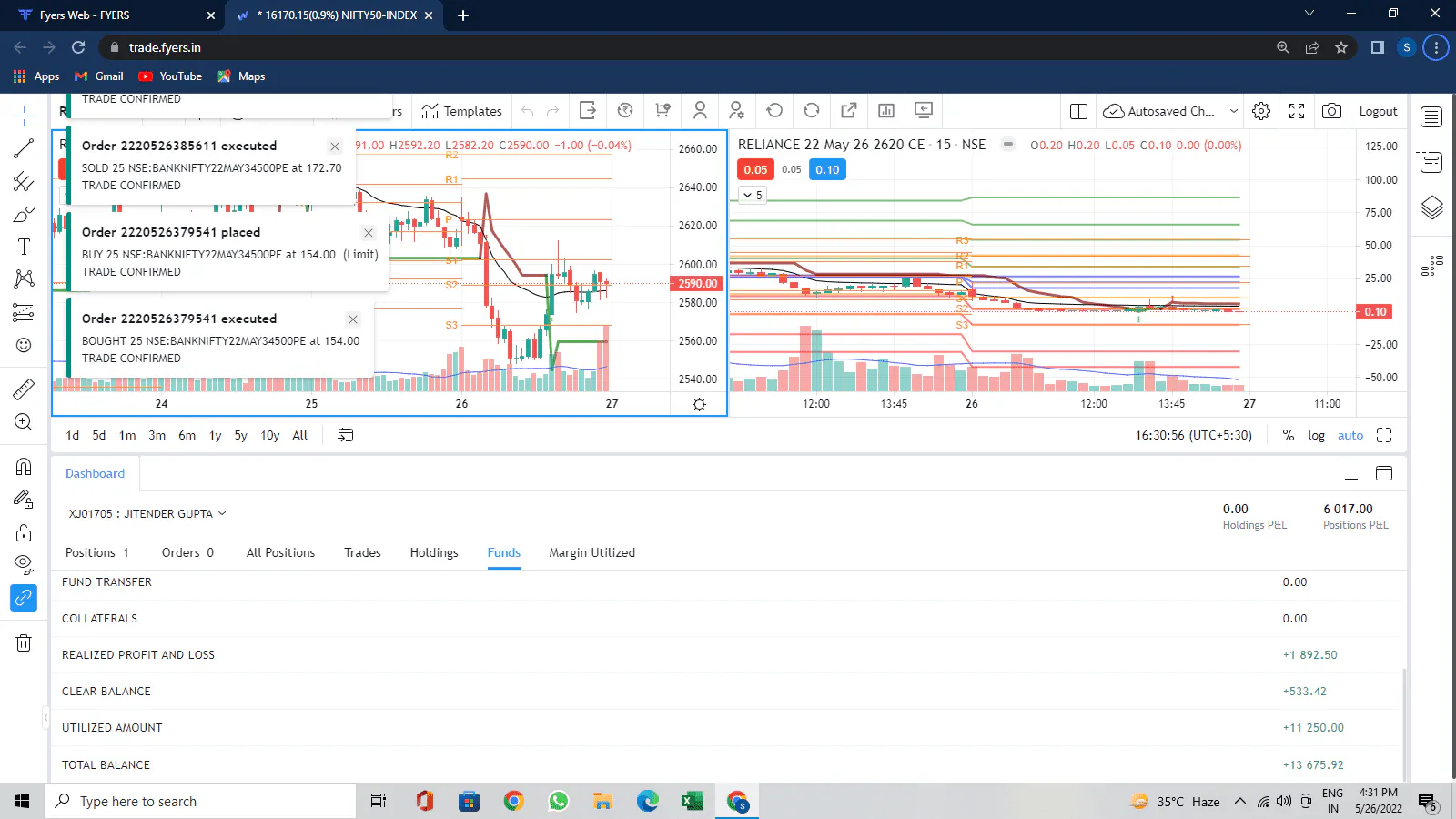Image resolution: width=1456 pixels, height=819 pixels.
Task: Open the emoji icons tool
Action: click(x=24, y=345)
